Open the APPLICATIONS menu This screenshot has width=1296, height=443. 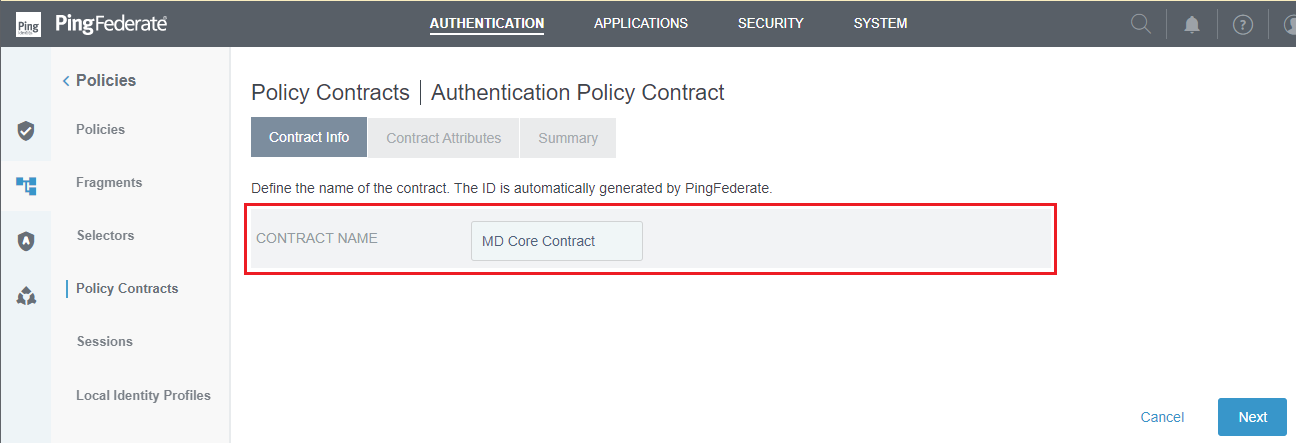pos(641,23)
